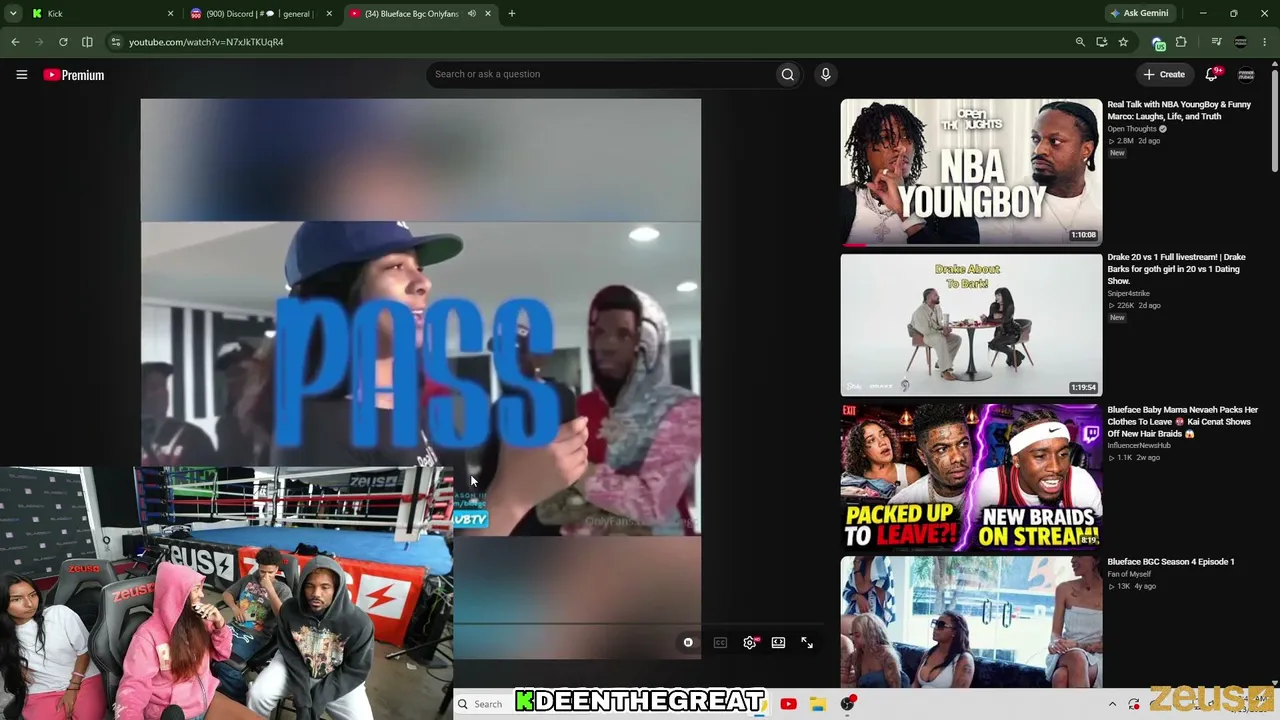
Task: Visit the InfluencerNewsHub channel
Action: 1139,446
